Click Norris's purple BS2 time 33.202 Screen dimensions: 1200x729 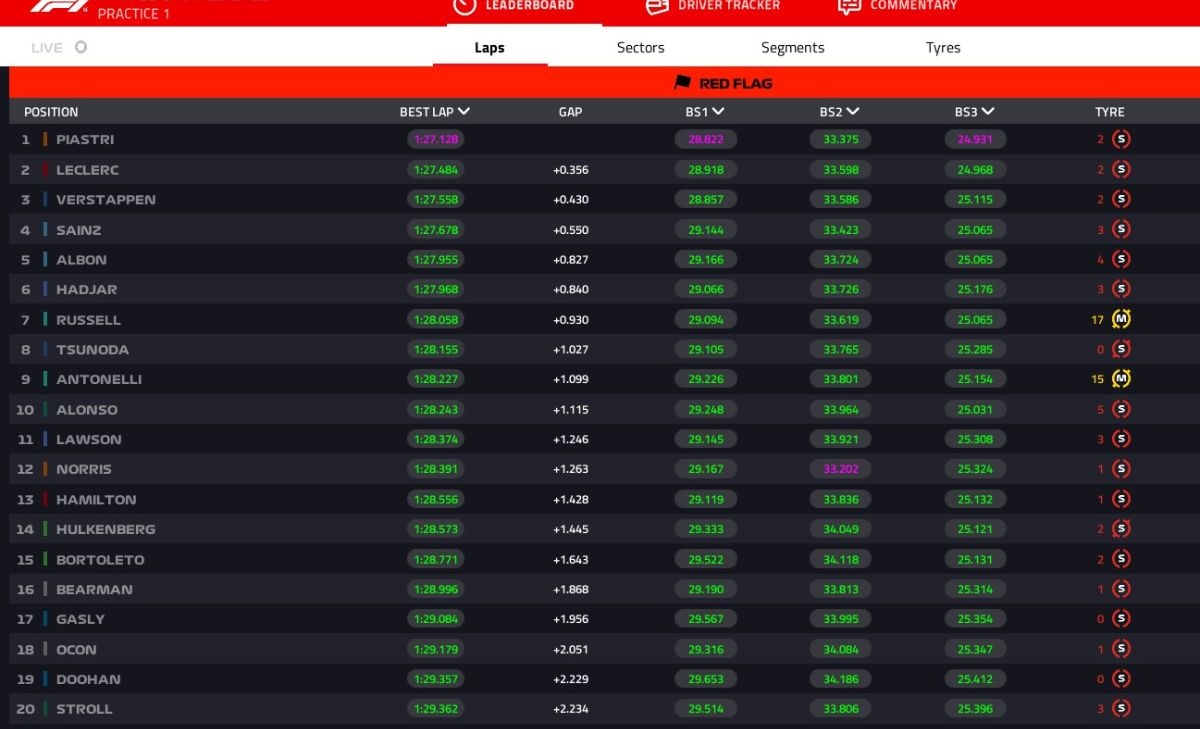click(840, 469)
